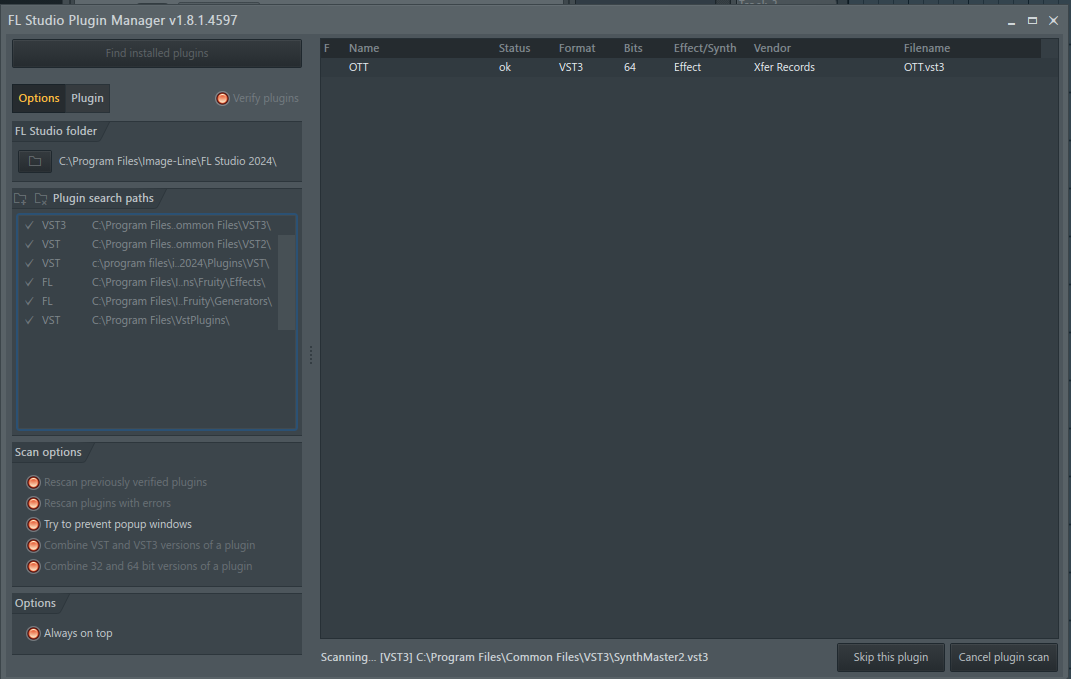1071x679 pixels.
Task: Sort by the Bits column header
Action: [633, 48]
